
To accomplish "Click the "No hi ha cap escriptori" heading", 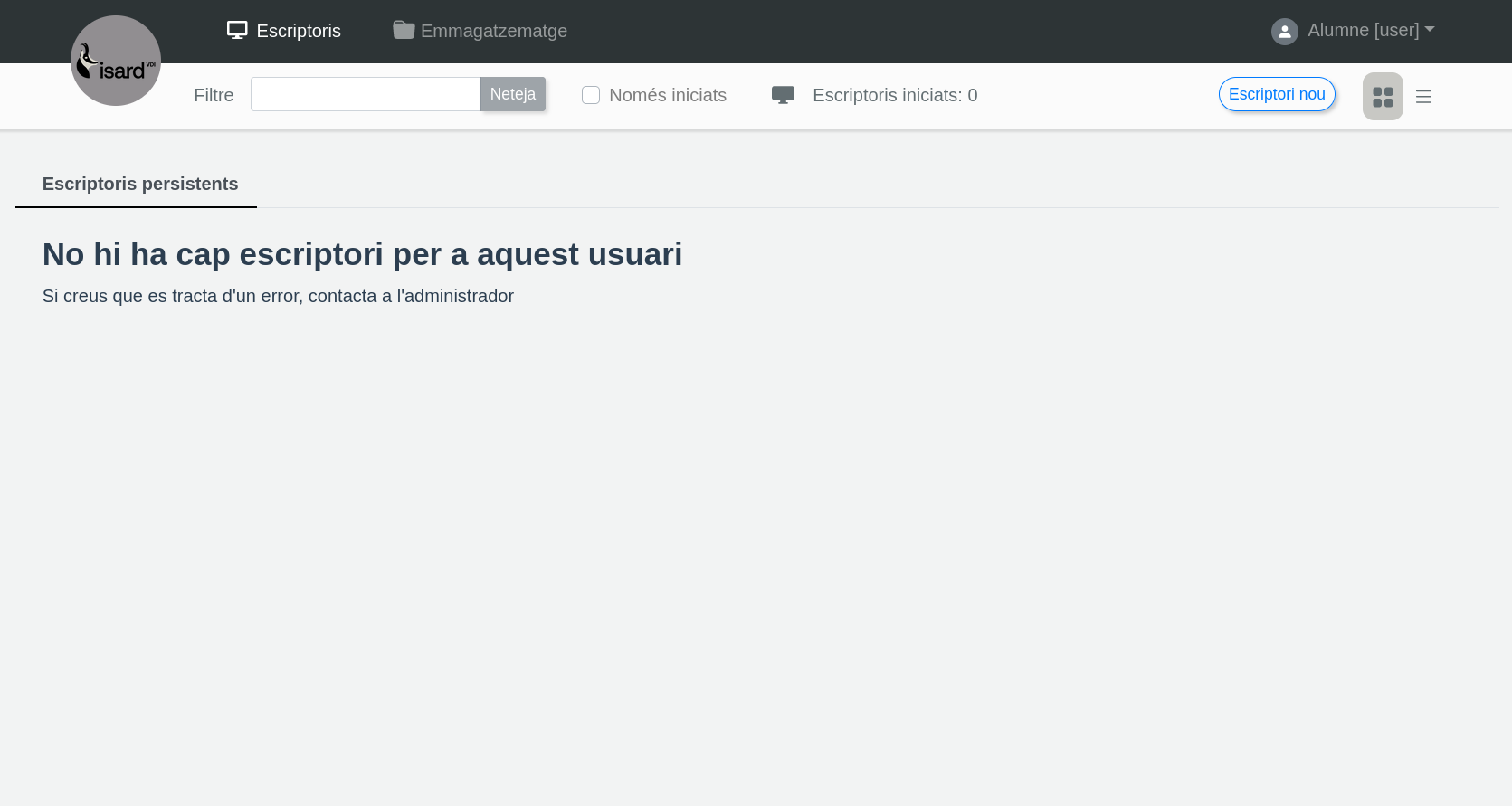I will pos(362,254).
